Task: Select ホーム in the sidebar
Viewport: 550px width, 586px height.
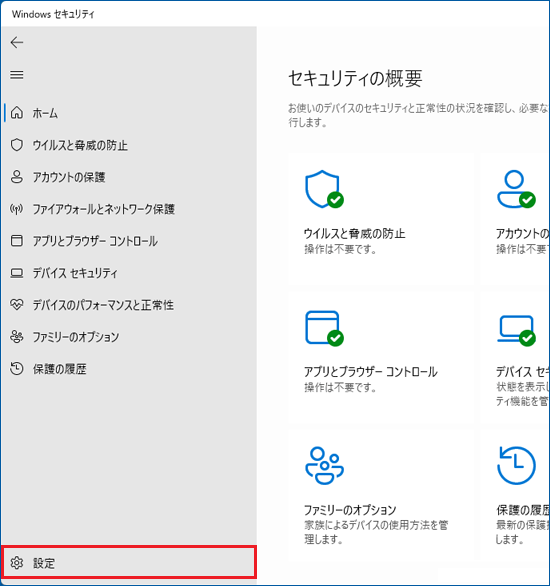Action: [x=129, y=113]
